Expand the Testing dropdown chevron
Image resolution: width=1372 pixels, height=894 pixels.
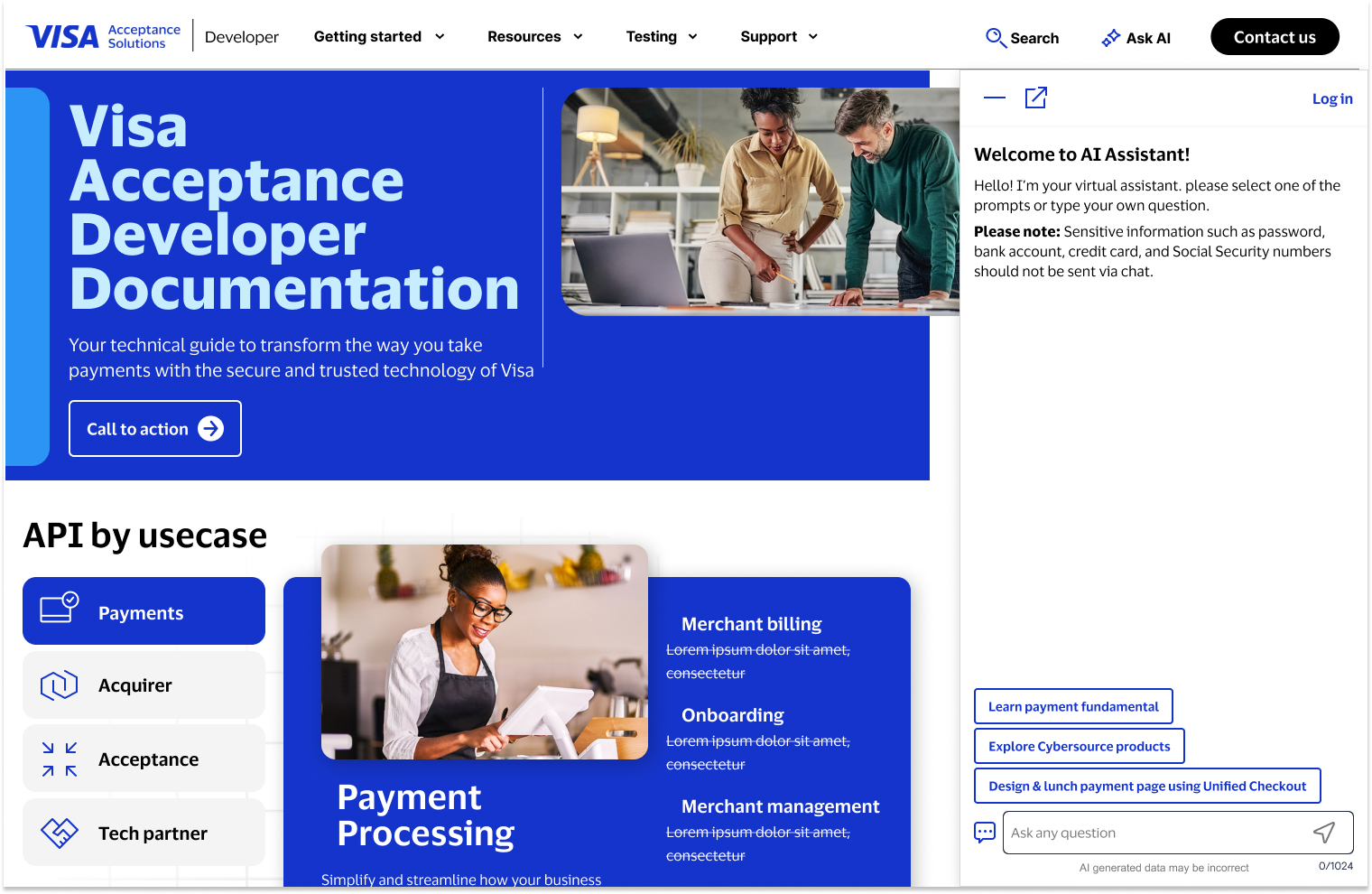coord(692,37)
